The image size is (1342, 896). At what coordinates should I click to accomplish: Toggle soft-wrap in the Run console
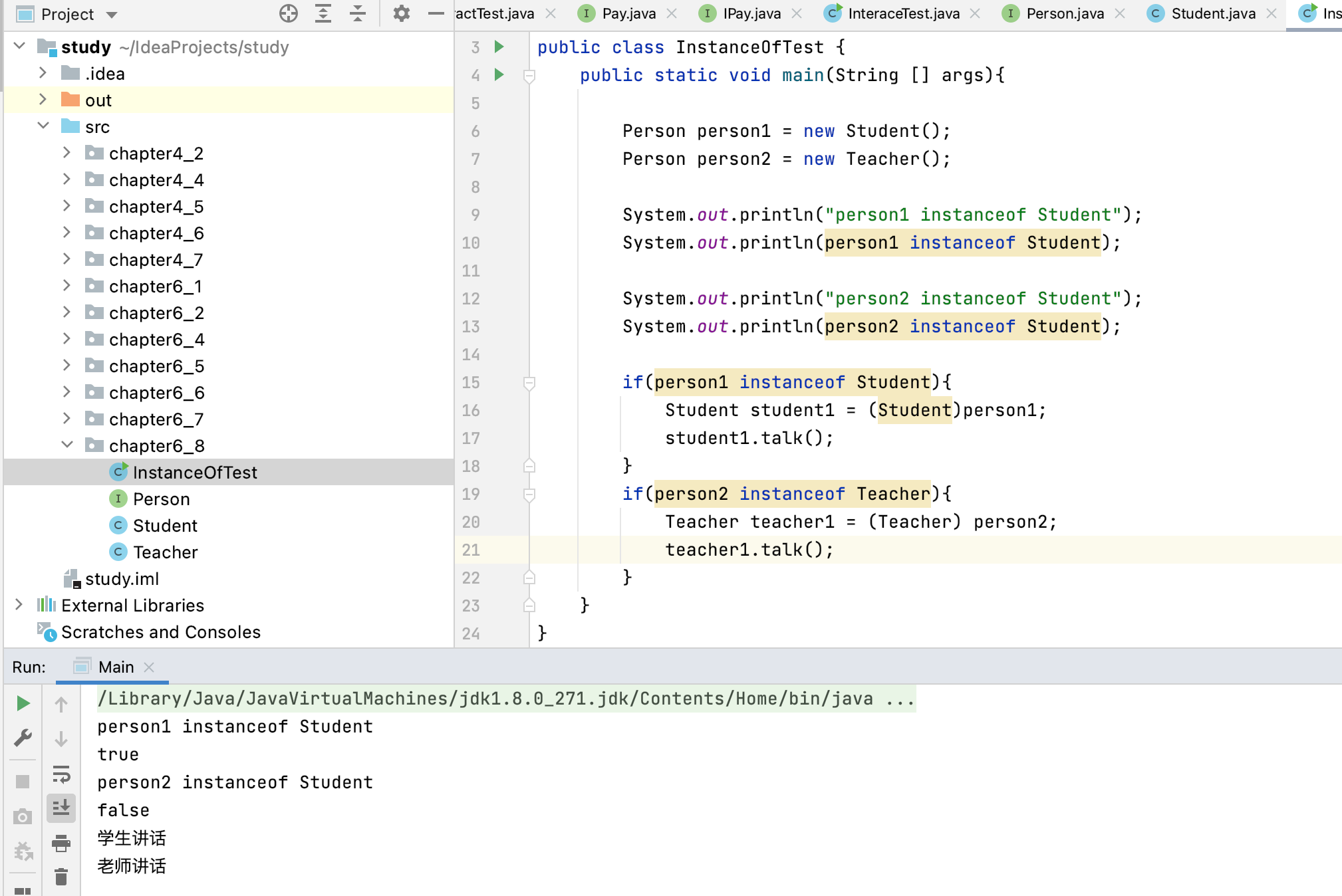tap(61, 774)
